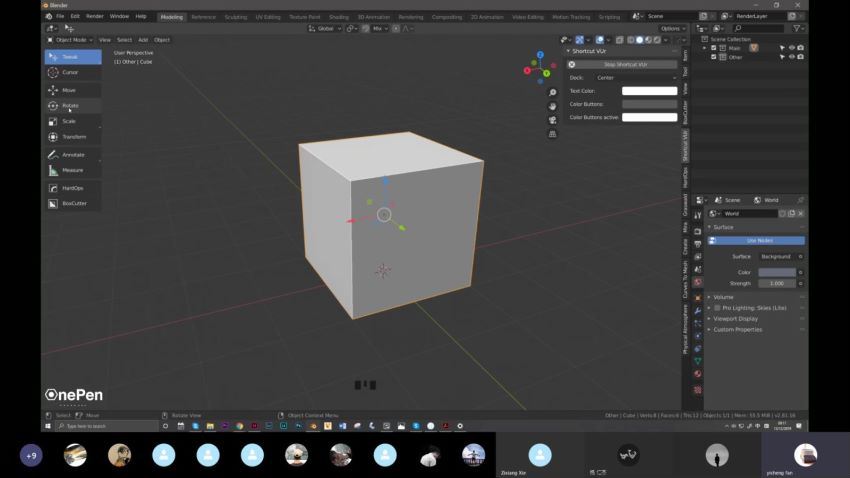Image resolution: width=850 pixels, height=478 pixels.
Task: Open the Dock position dropdown
Action: 635,77
